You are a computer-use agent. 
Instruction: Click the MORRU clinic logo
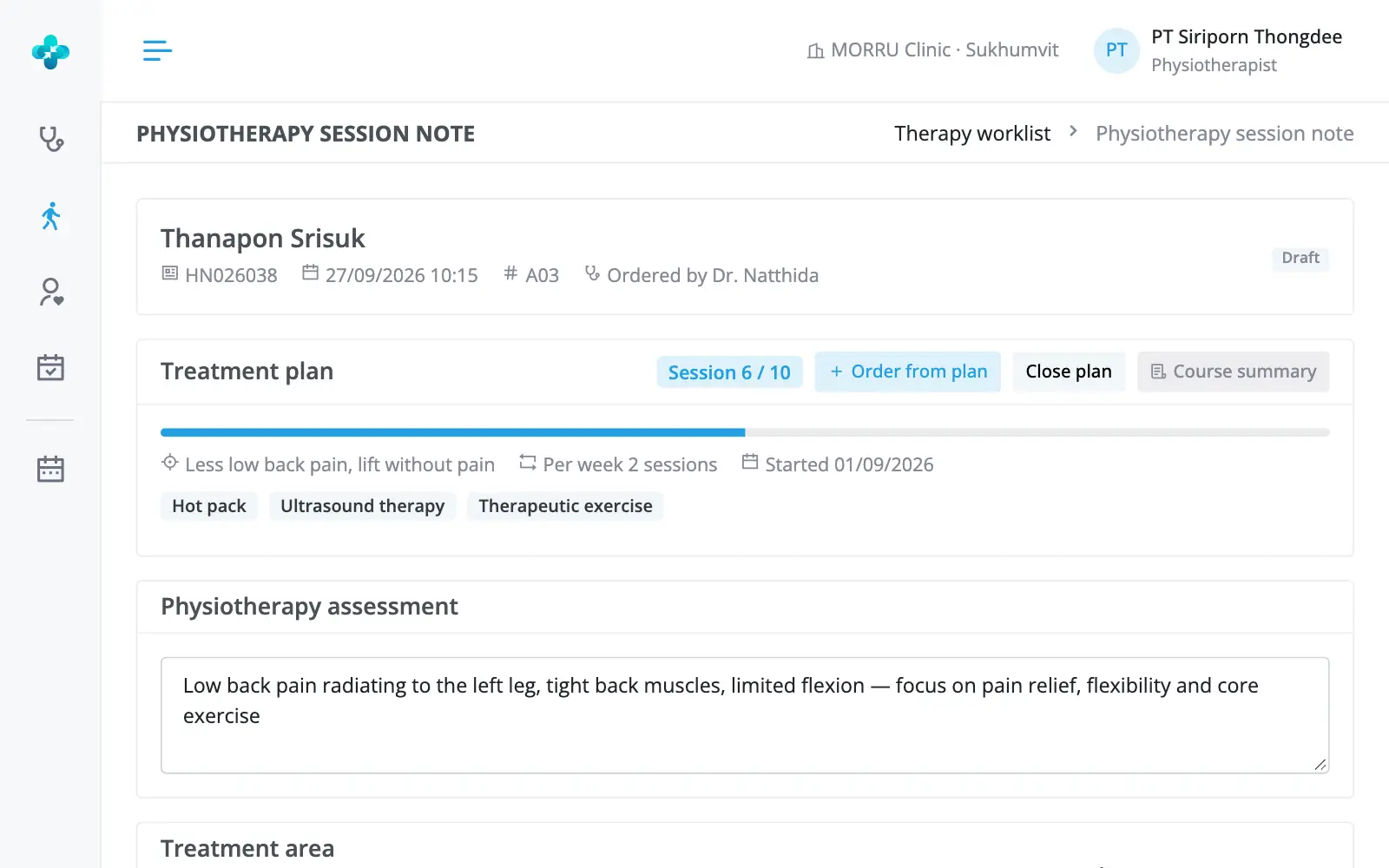pyautogui.click(x=50, y=51)
